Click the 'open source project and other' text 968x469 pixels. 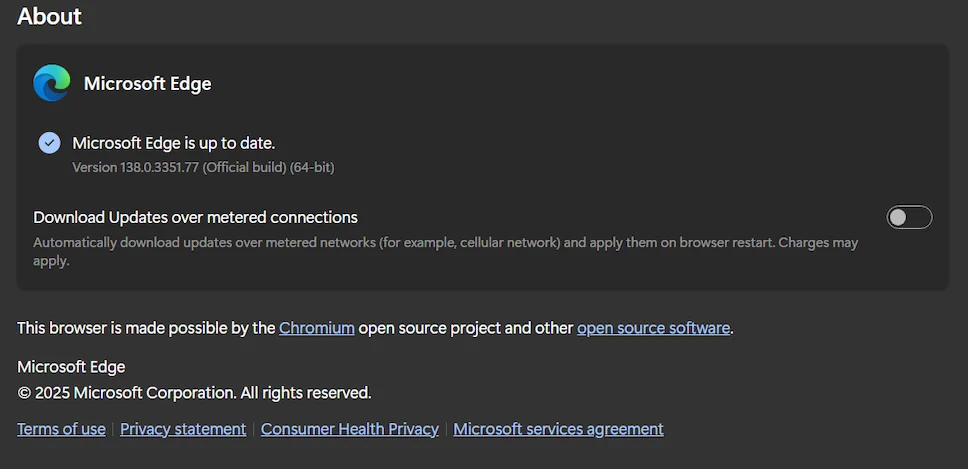pyautogui.click(x=465, y=328)
